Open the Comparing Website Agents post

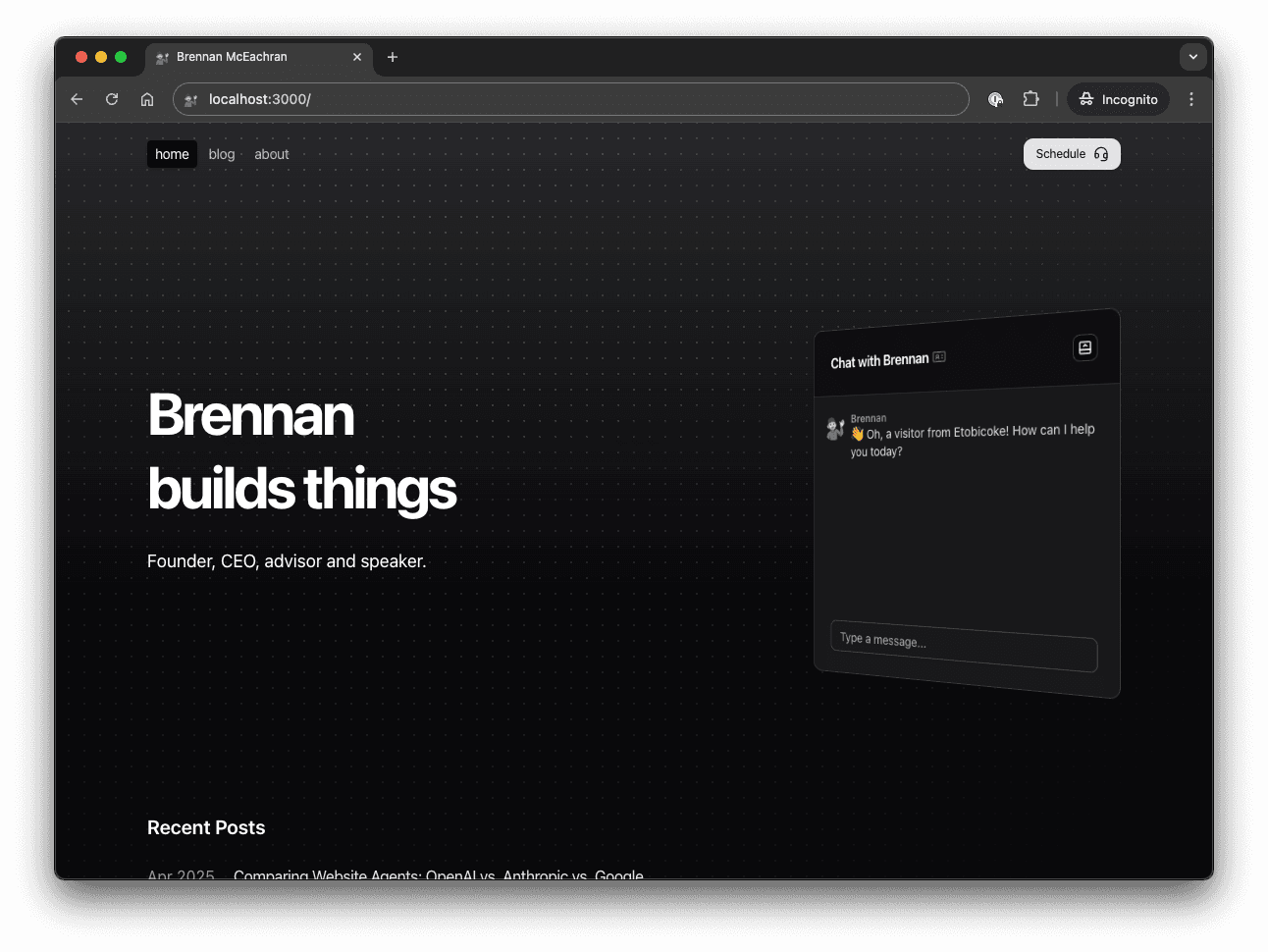(438, 873)
